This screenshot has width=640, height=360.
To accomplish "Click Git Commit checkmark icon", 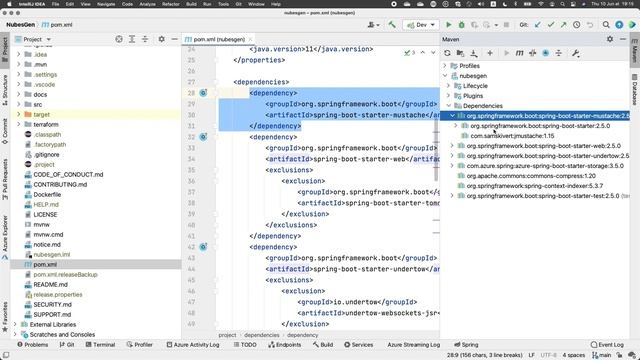I will 551,25.
